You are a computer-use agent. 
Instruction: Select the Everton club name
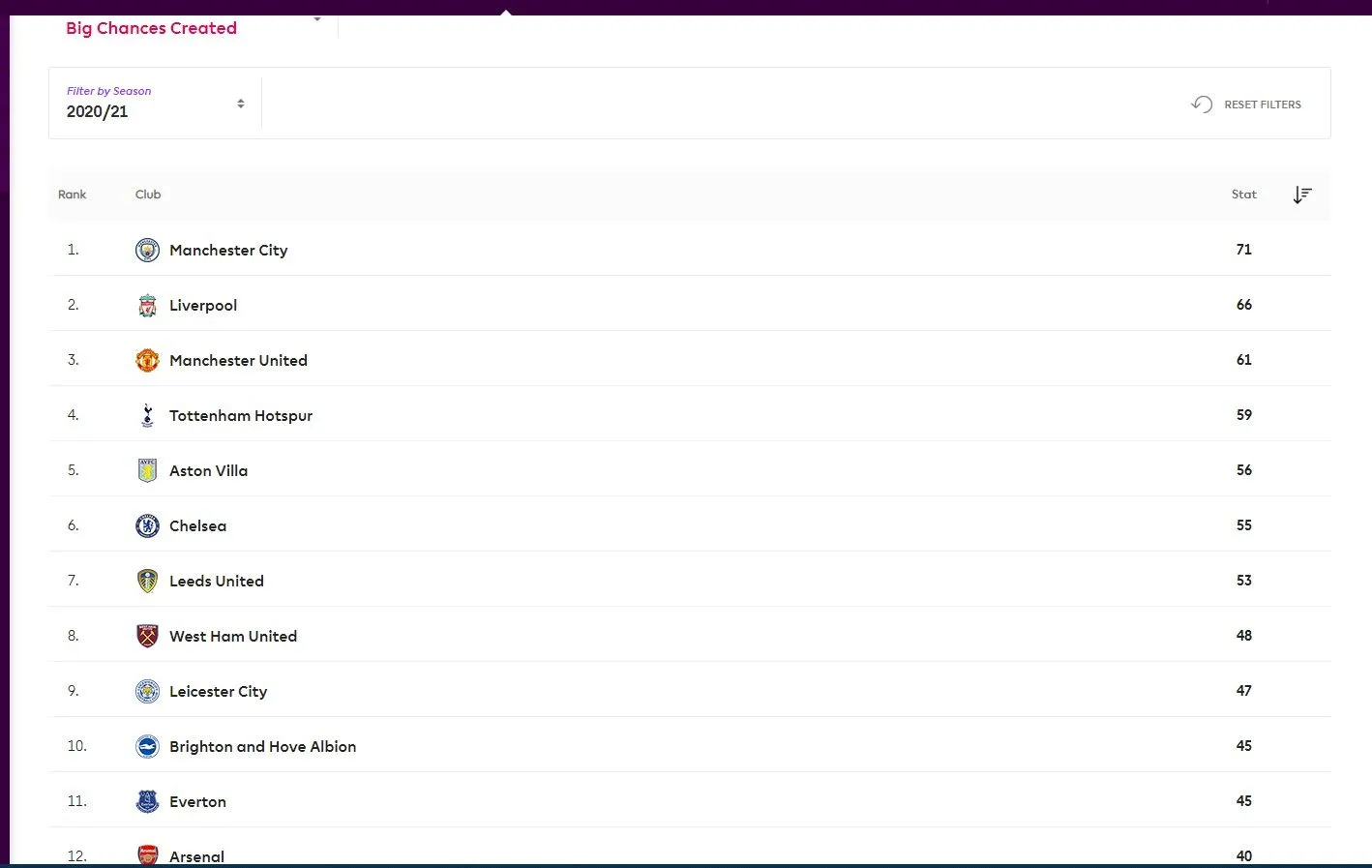coord(197,802)
